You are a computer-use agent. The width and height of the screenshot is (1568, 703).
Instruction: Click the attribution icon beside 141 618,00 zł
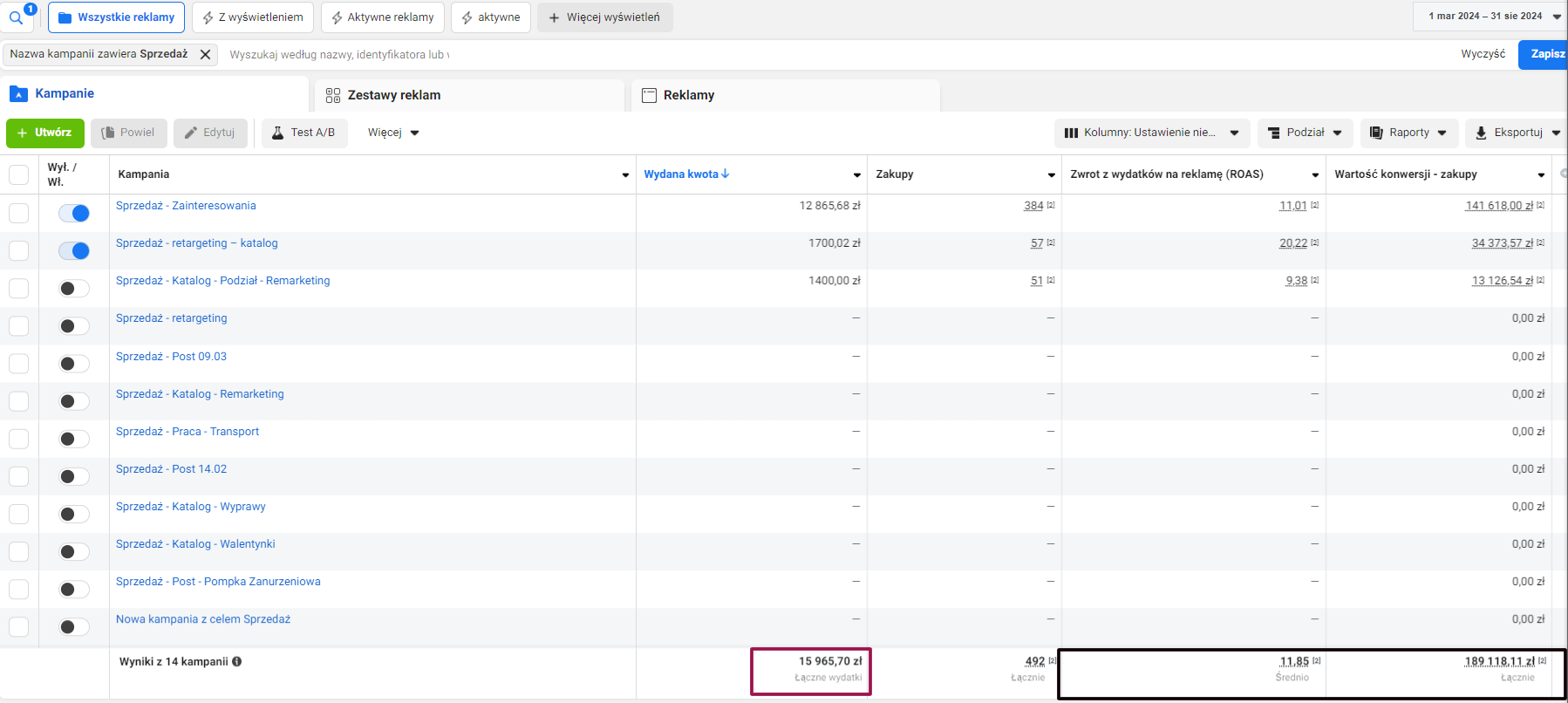[1541, 205]
